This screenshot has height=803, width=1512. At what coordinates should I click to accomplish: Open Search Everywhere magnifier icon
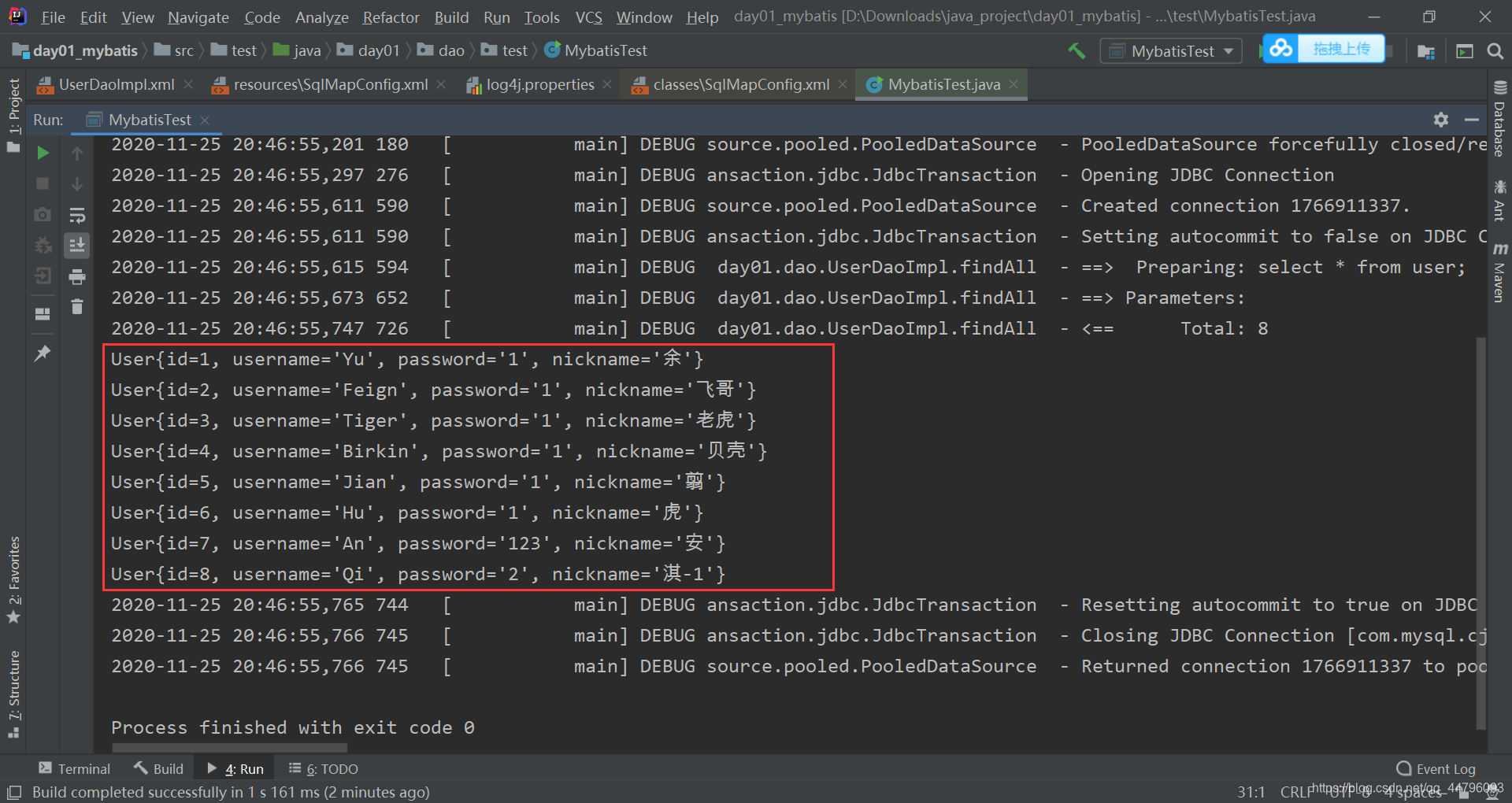click(x=1495, y=51)
